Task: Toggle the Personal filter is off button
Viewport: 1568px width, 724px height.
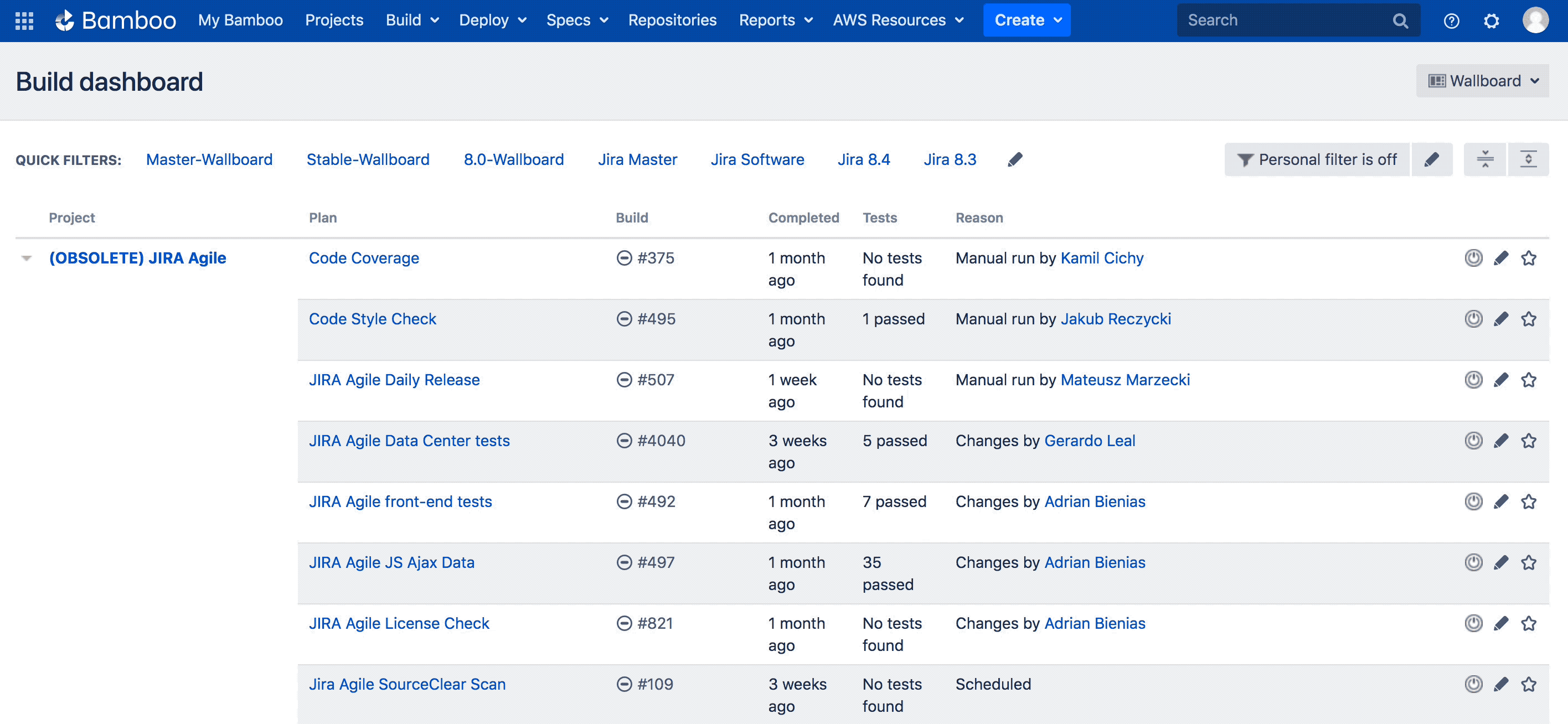Action: coord(1317,159)
